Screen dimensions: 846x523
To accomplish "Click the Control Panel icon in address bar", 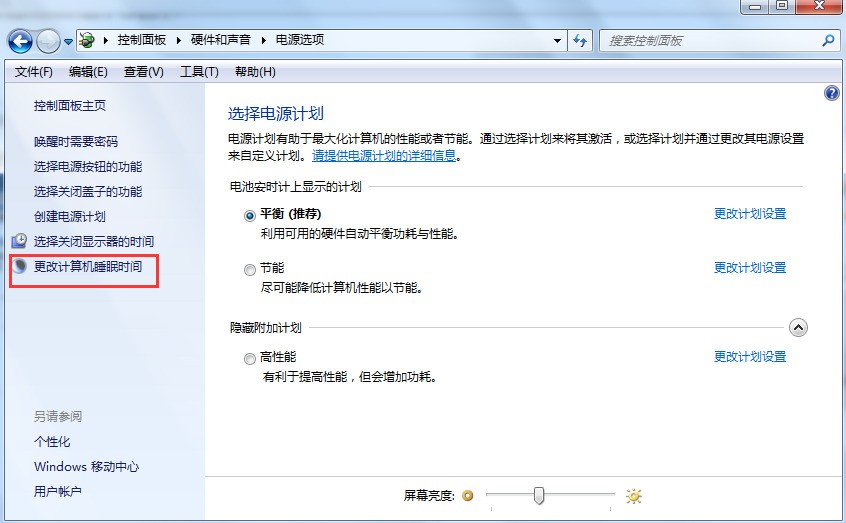I will 87,40.
